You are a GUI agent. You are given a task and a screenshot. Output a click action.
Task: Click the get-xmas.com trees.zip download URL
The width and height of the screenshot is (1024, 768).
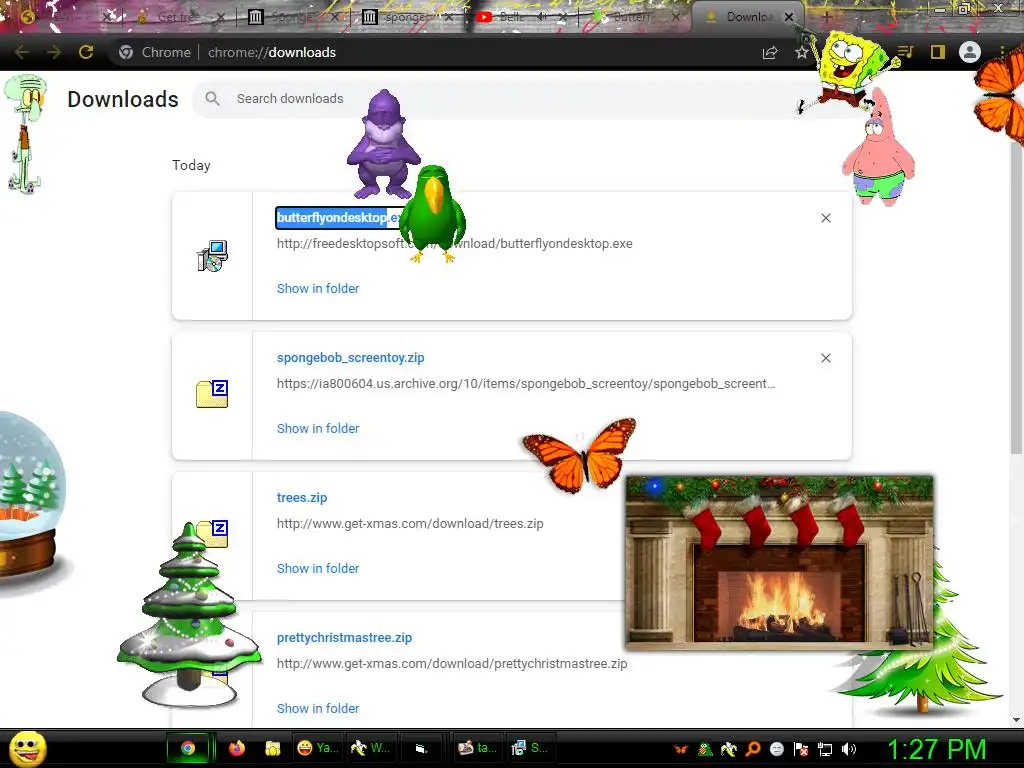(x=410, y=524)
